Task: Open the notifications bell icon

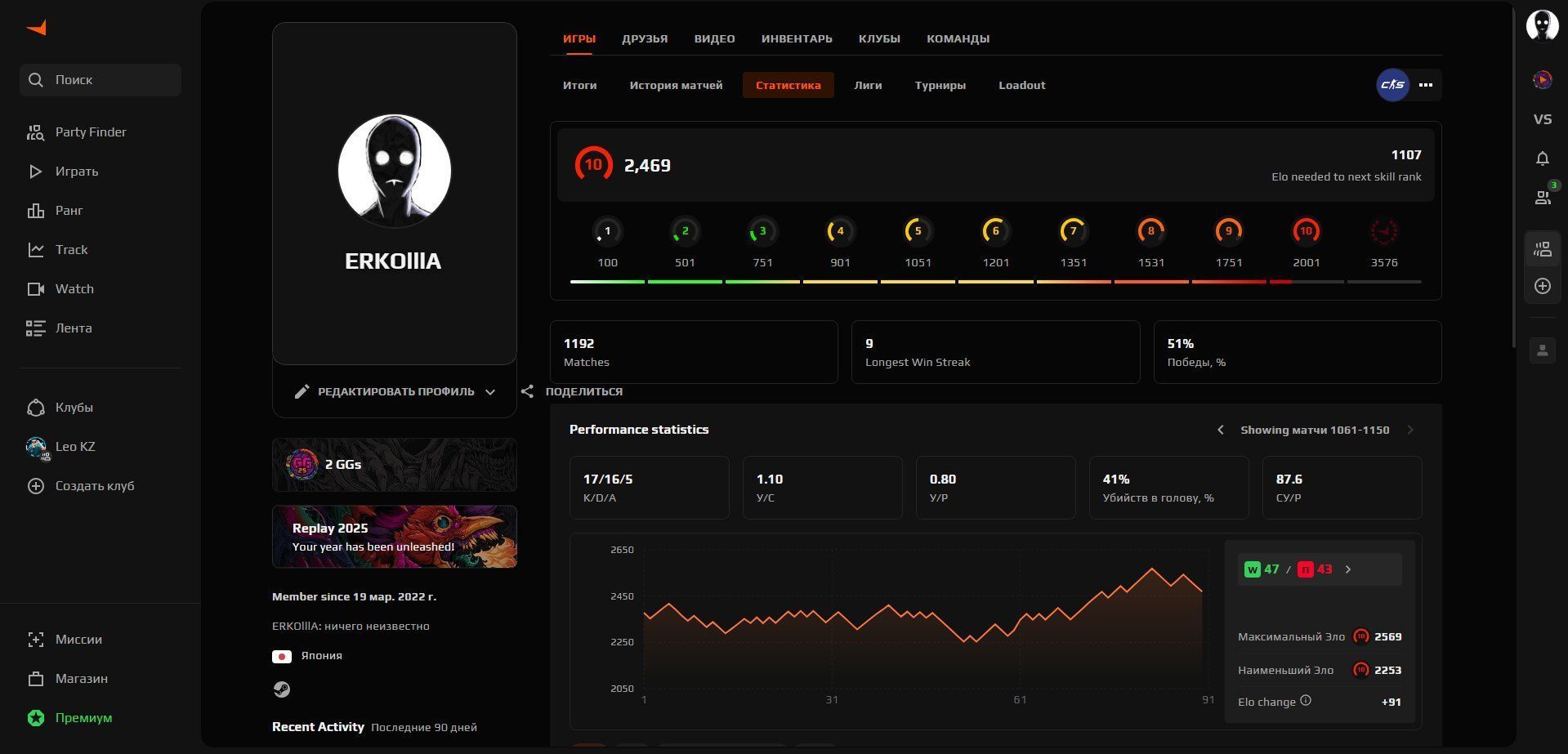Action: (x=1542, y=158)
